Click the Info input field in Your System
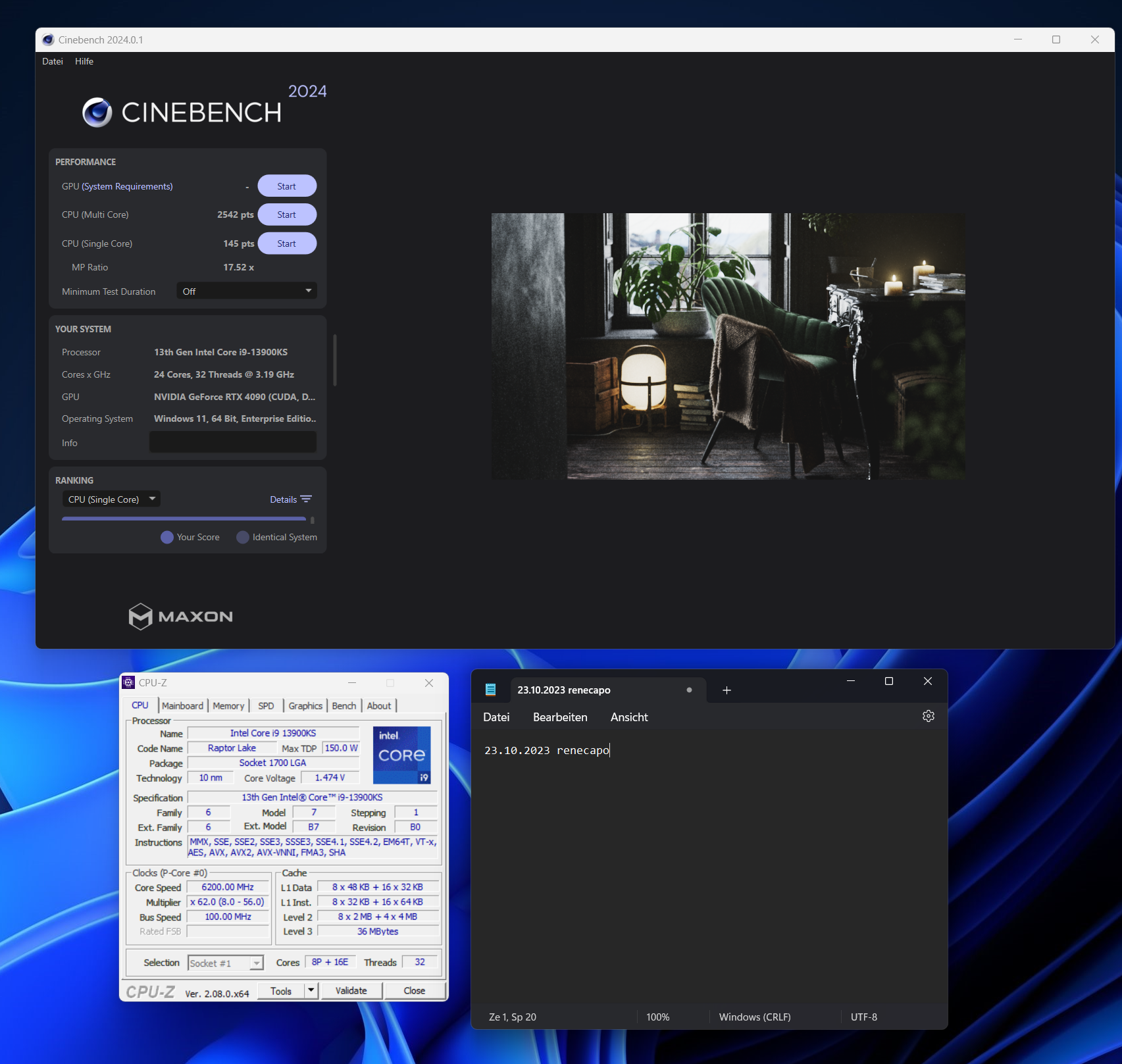Viewport: 1122px width, 1064px height. click(x=233, y=442)
